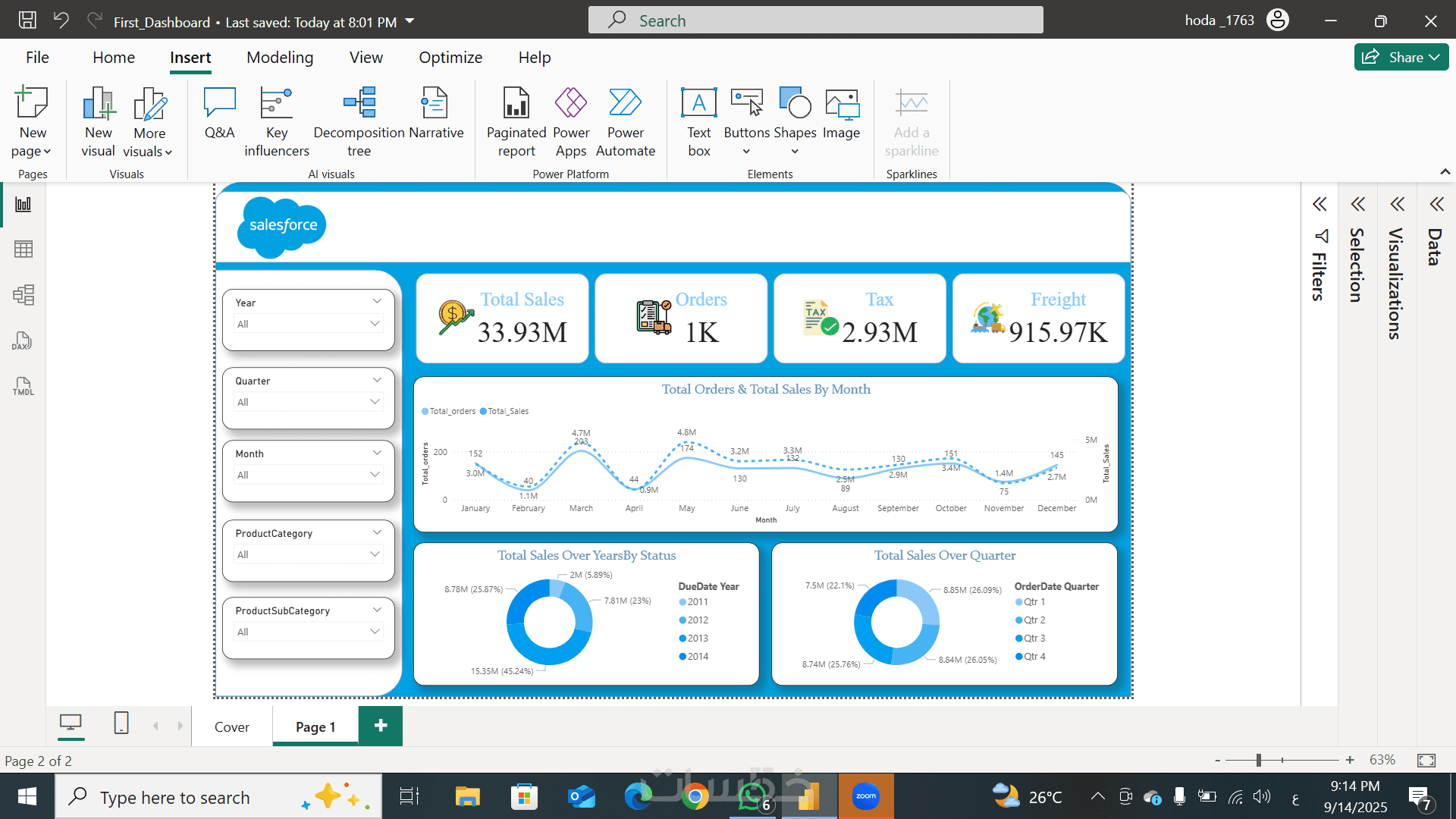The height and width of the screenshot is (819, 1456).
Task: Open DAX query view
Action: point(24,340)
